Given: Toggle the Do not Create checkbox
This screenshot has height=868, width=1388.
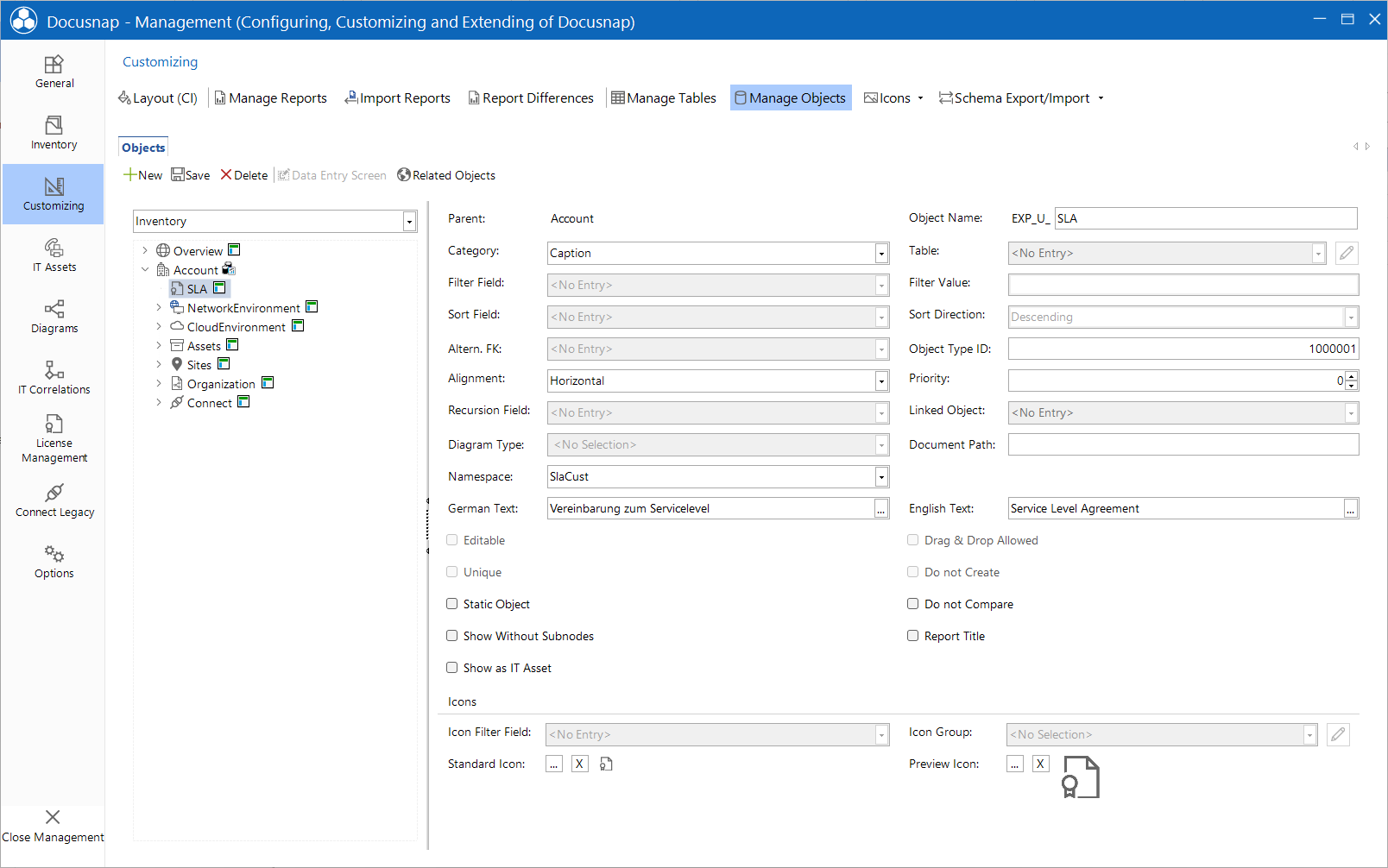Looking at the screenshot, I should pos(912,572).
